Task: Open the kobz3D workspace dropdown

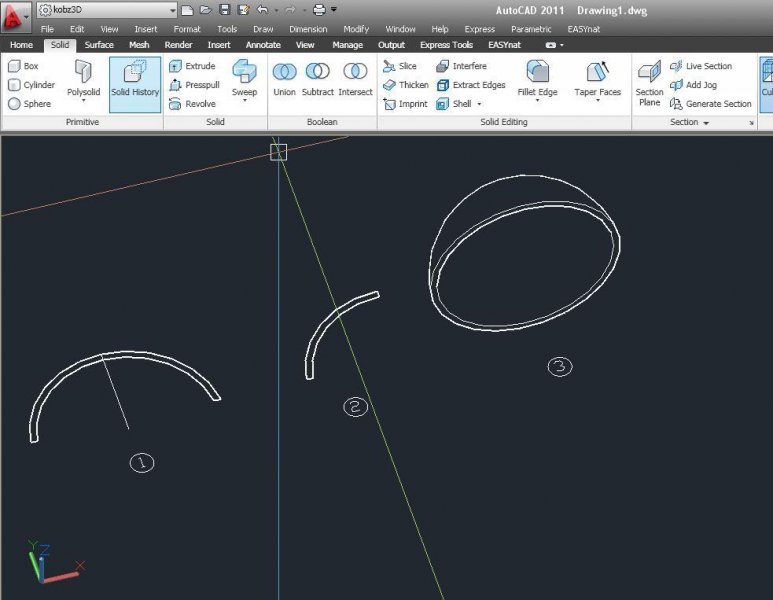Action: (x=172, y=9)
